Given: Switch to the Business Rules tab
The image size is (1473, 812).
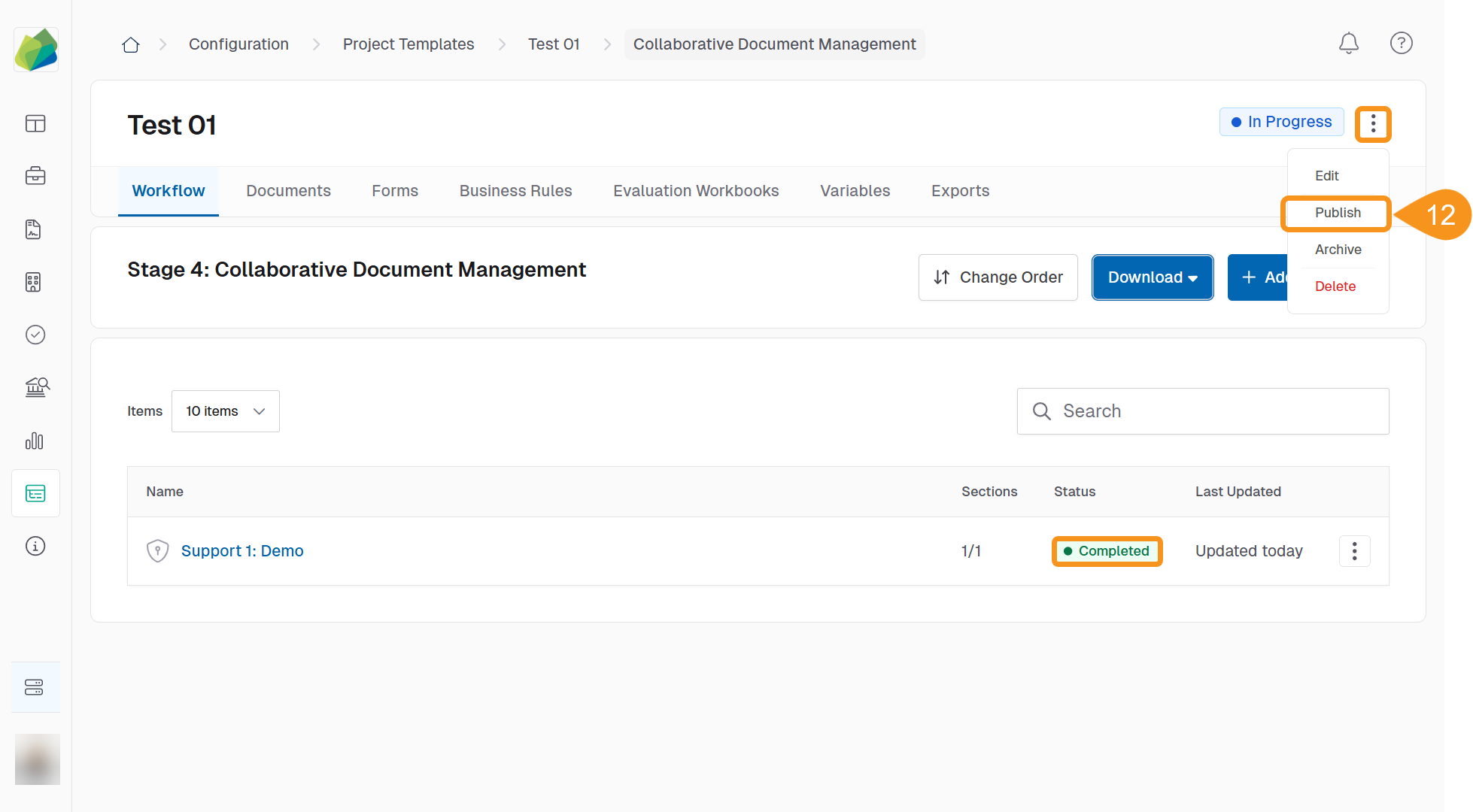Looking at the screenshot, I should click(x=515, y=191).
